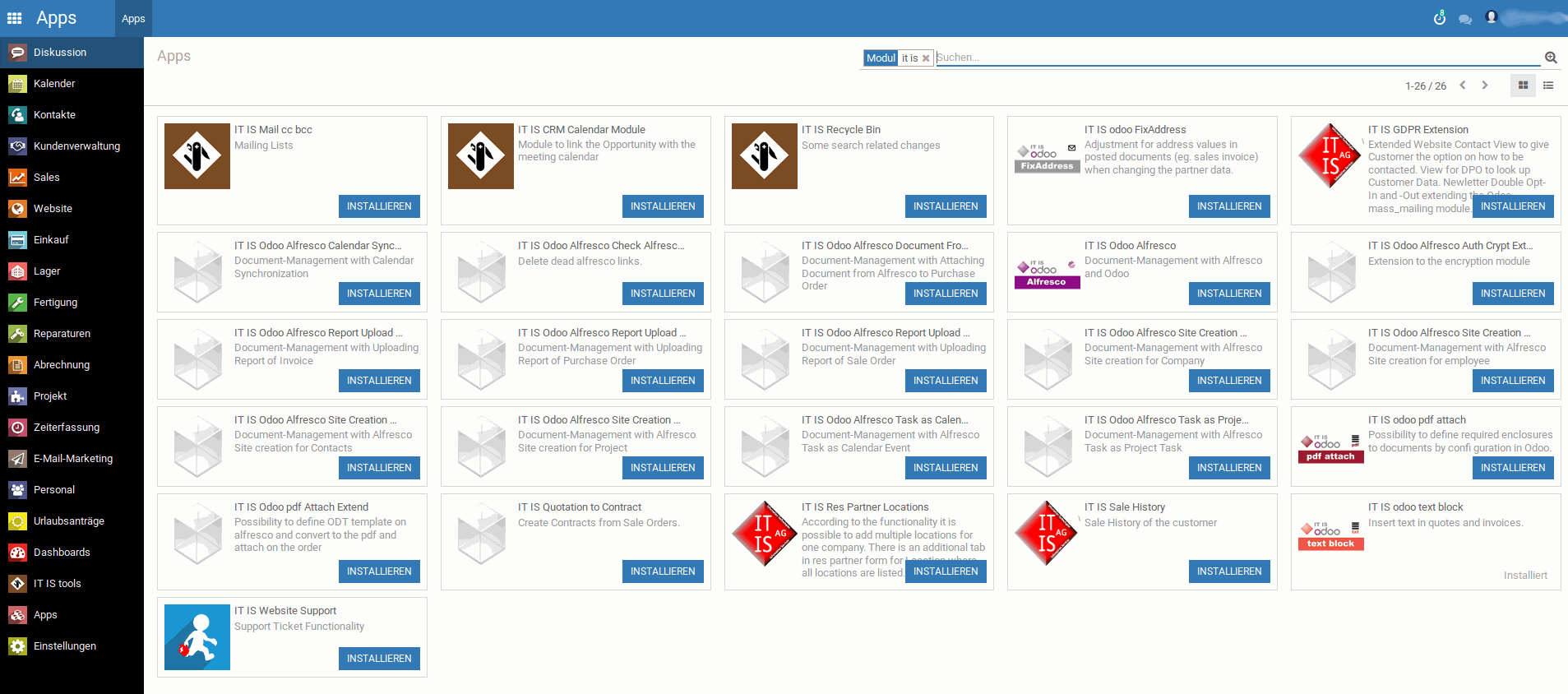Open the Zeiterfassung sidebar icon

tap(17, 428)
